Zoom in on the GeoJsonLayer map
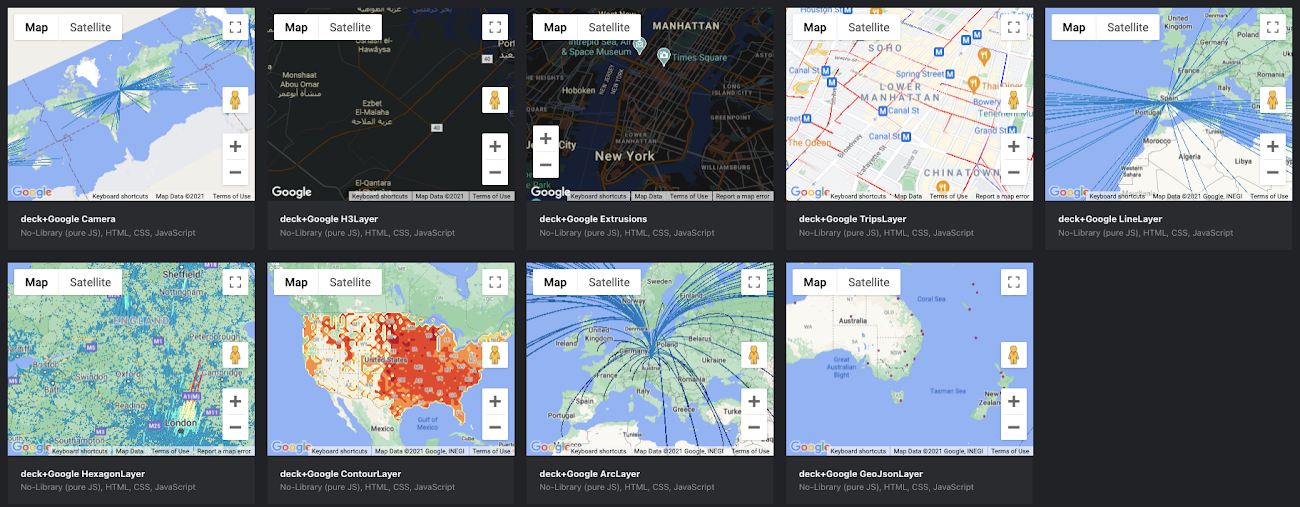 pyautogui.click(x=1014, y=401)
